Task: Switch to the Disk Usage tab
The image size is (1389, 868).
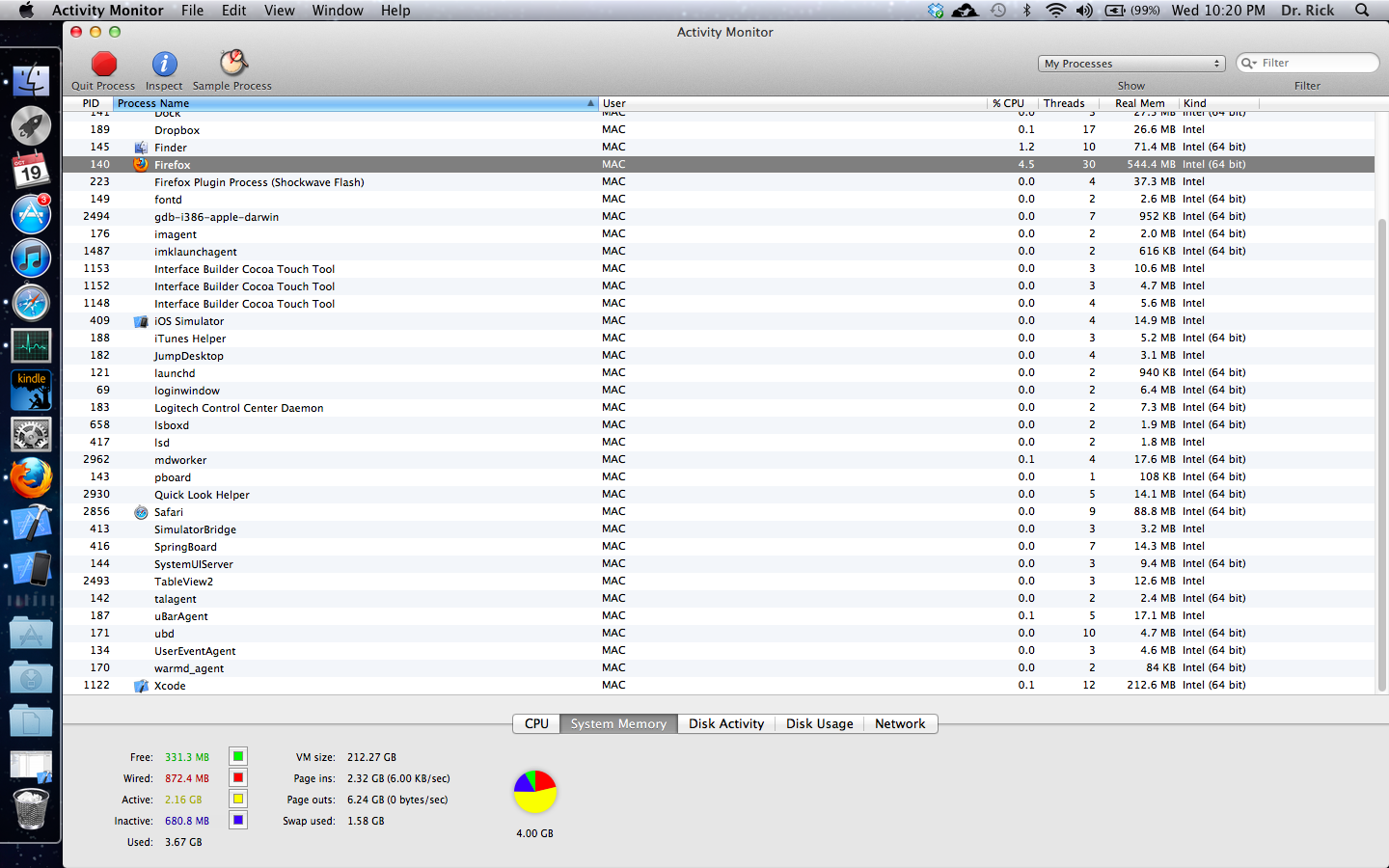Action: pyautogui.click(x=820, y=723)
